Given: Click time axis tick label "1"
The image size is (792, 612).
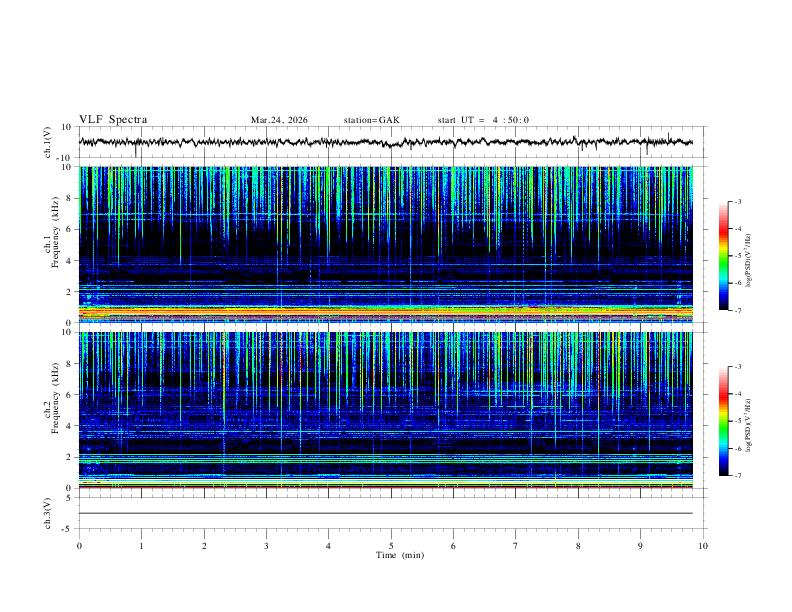Looking at the screenshot, I should [141, 546].
